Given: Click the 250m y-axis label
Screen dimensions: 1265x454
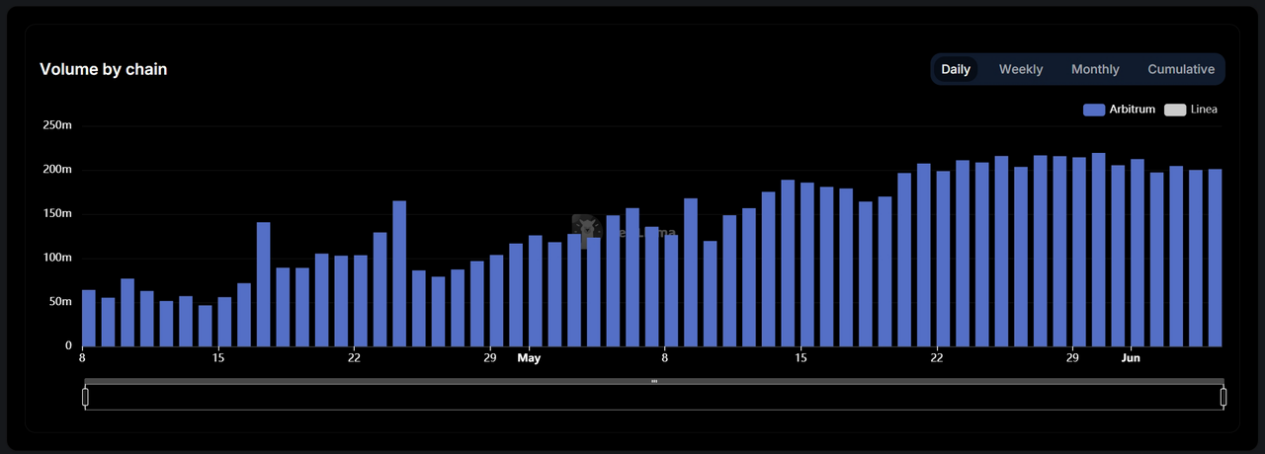Looking at the screenshot, I should 57,125.
